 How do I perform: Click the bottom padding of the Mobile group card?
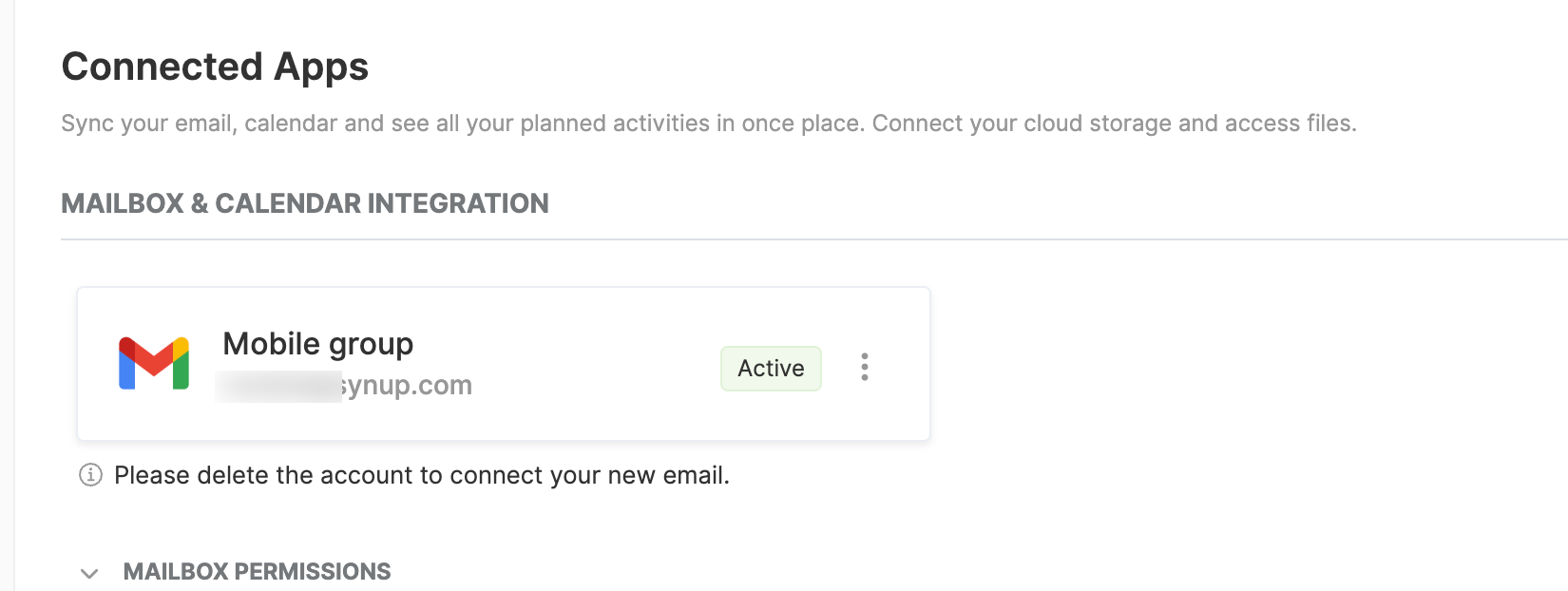point(504,424)
